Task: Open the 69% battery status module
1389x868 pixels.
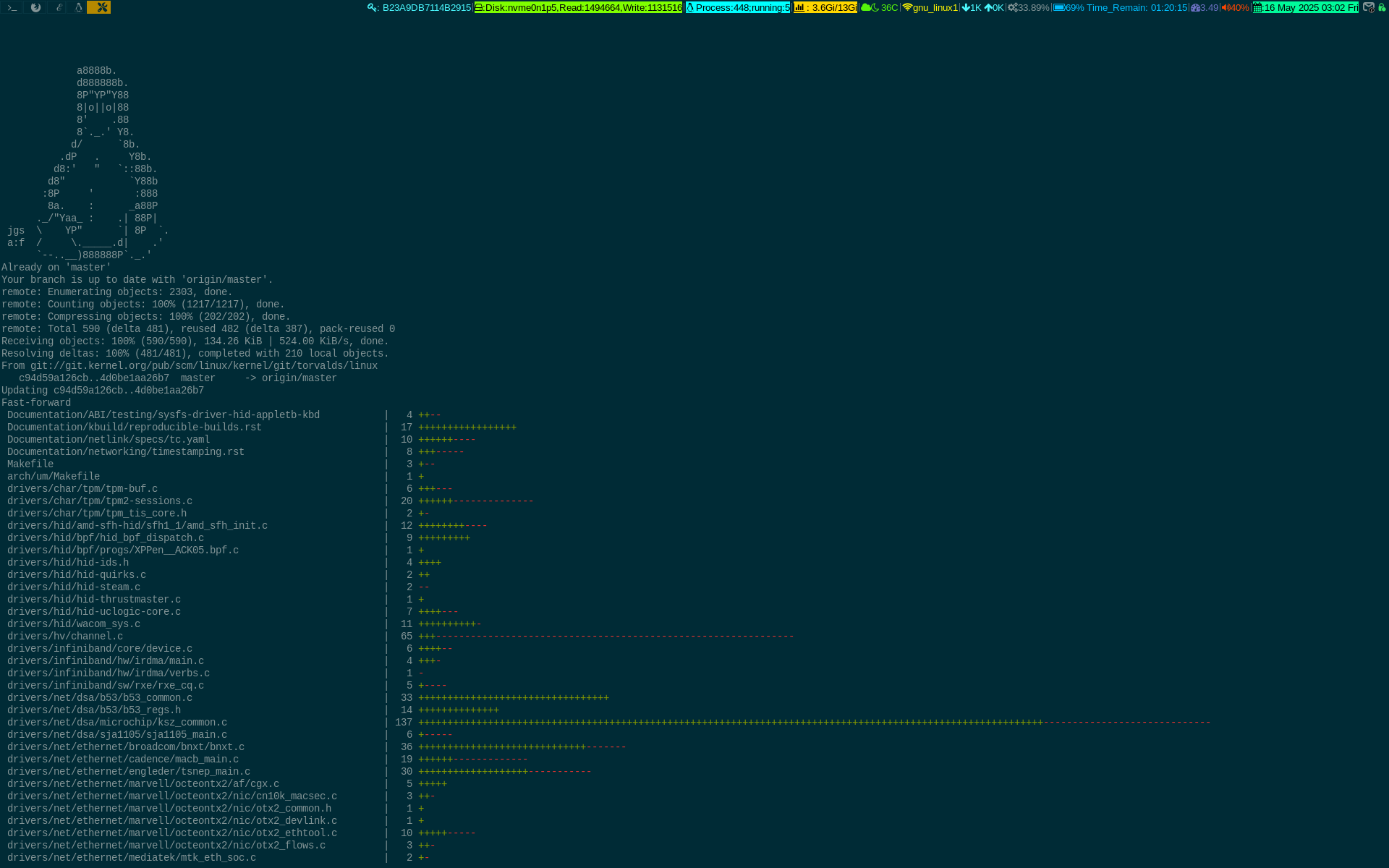Action: 1120,8
